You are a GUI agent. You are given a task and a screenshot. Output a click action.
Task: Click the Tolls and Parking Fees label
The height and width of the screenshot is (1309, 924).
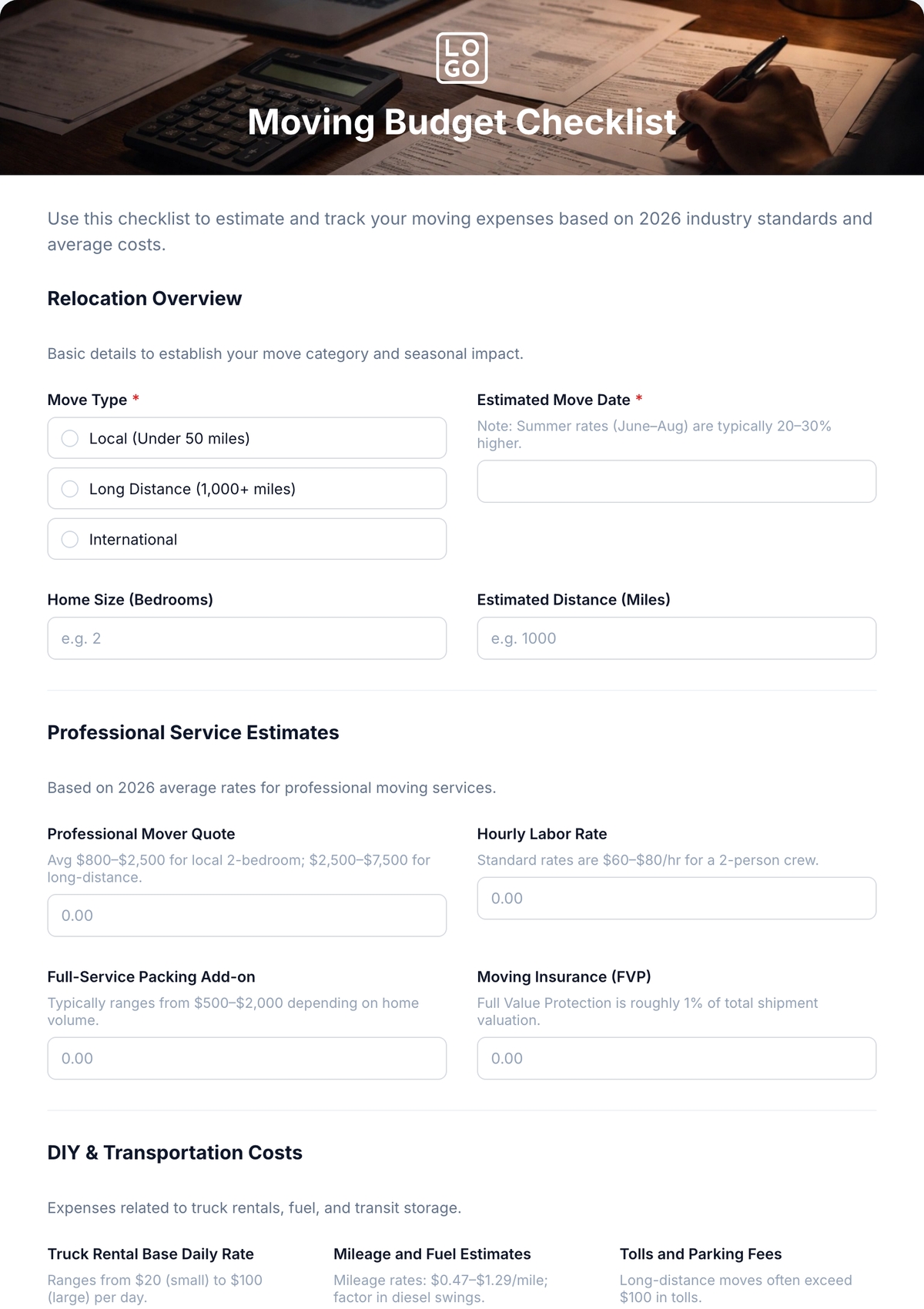[x=701, y=1254]
